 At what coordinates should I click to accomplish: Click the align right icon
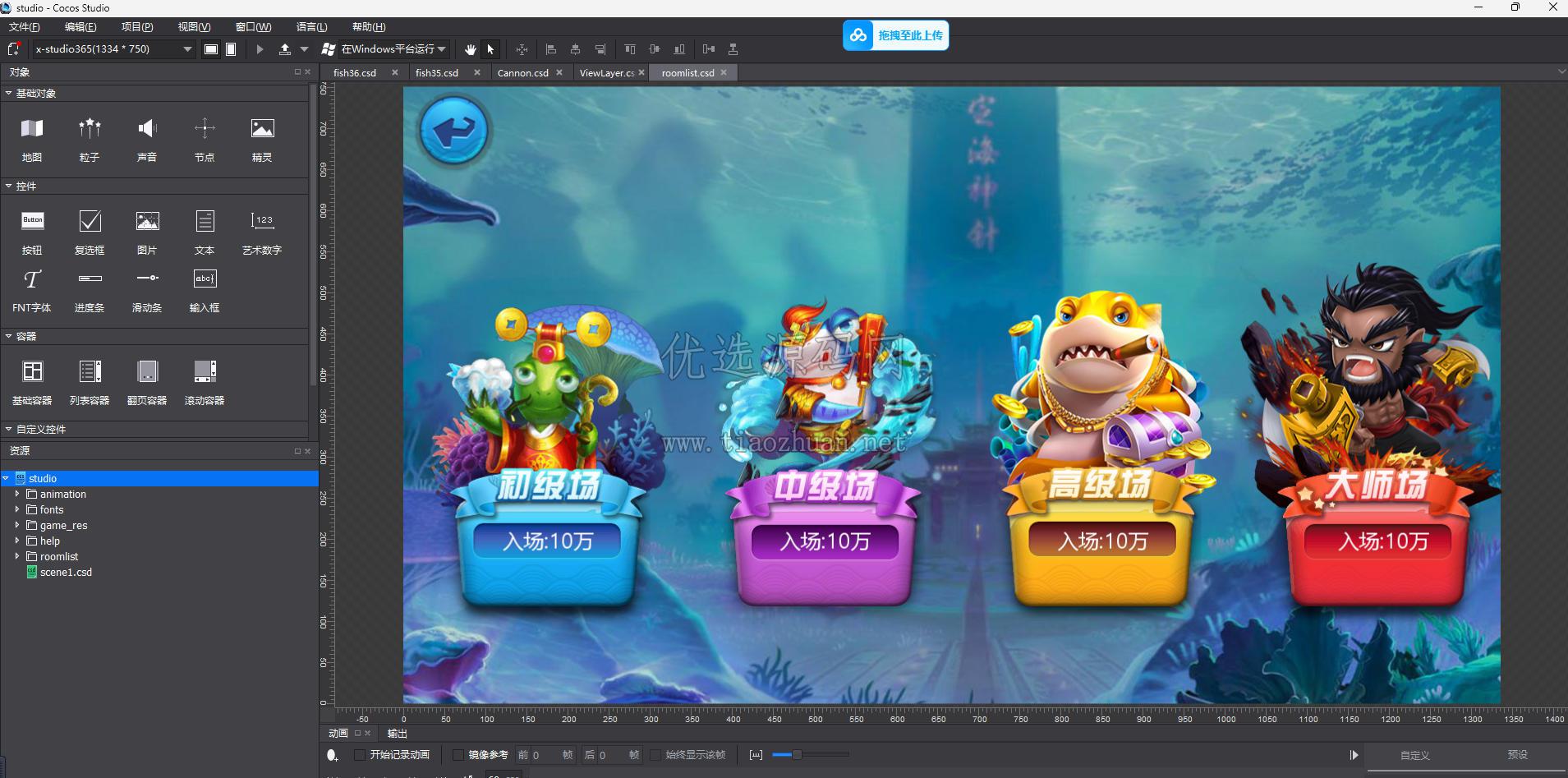click(x=600, y=49)
